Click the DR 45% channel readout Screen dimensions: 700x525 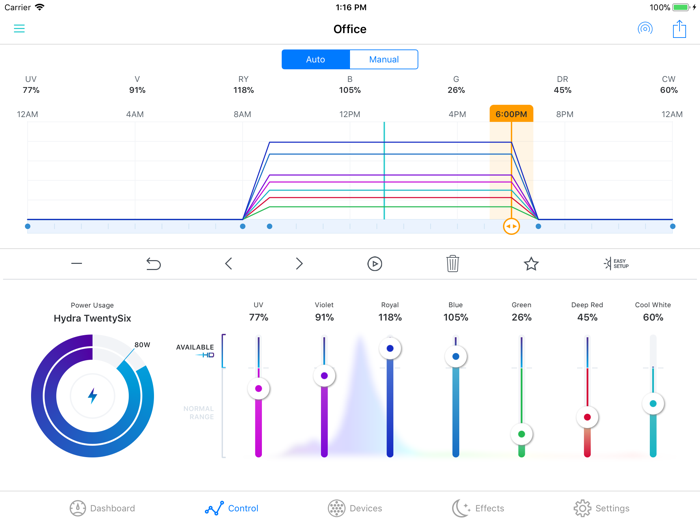tap(562, 85)
